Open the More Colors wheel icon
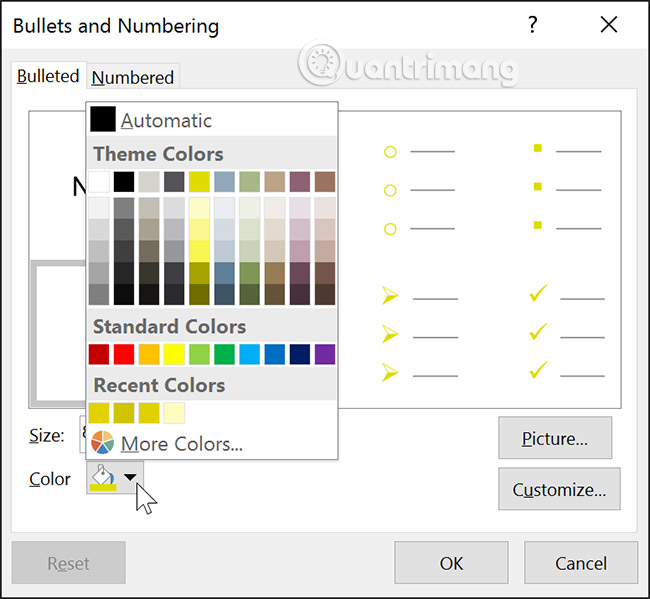The width and height of the screenshot is (650, 599). point(102,442)
